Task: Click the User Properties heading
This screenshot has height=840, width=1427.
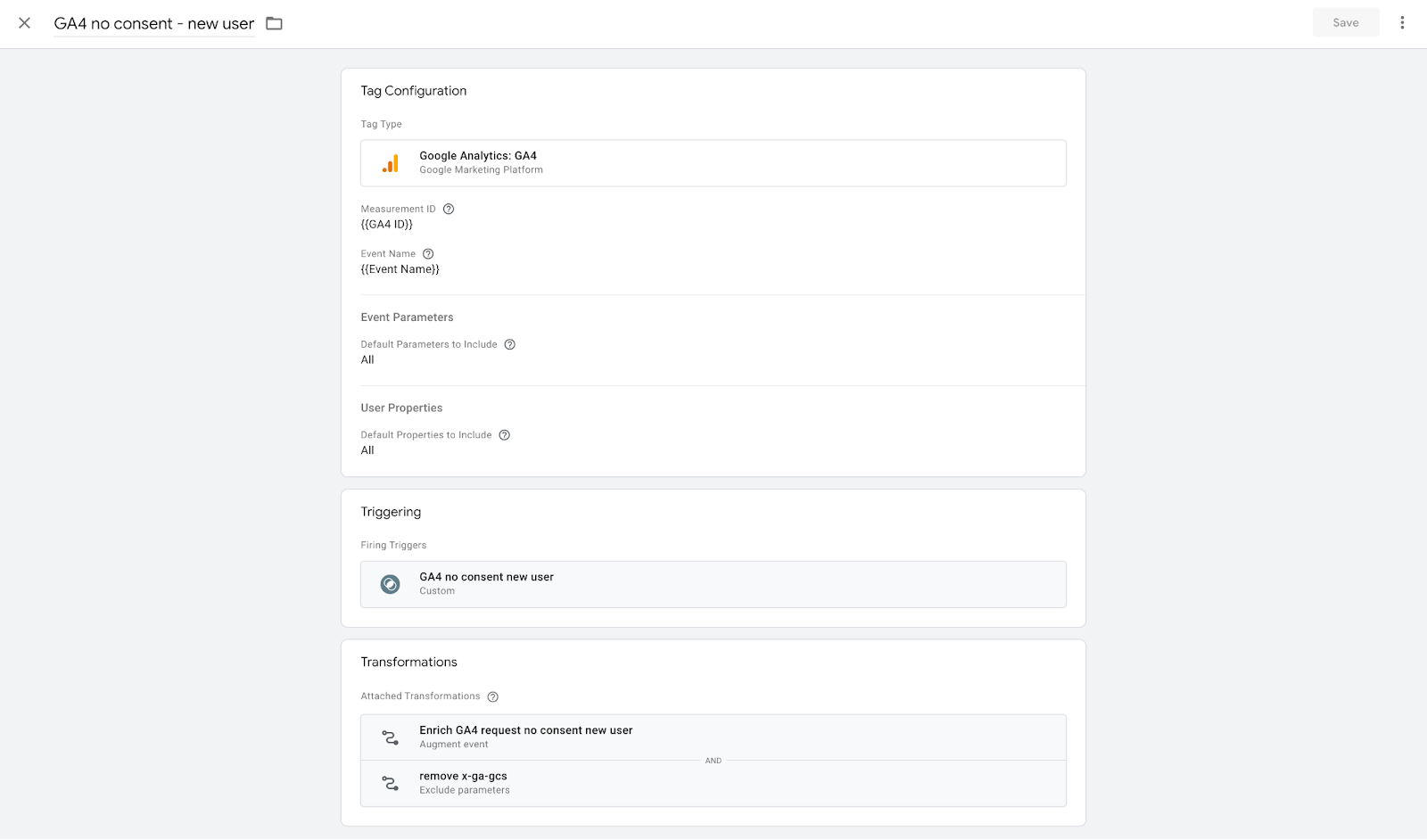Action: coord(401,408)
